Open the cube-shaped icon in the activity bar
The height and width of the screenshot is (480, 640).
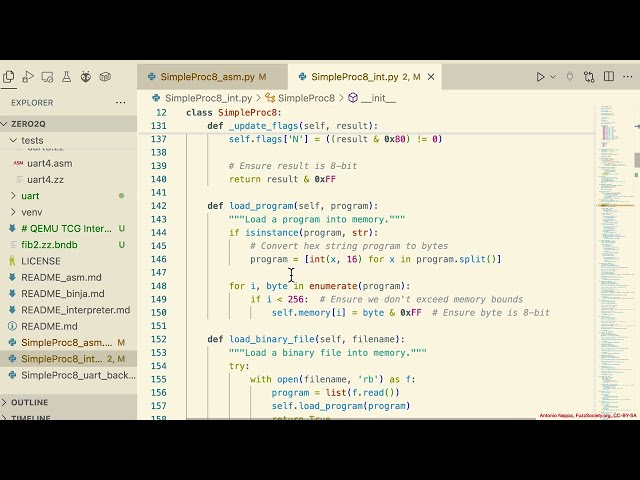click(105, 76)
